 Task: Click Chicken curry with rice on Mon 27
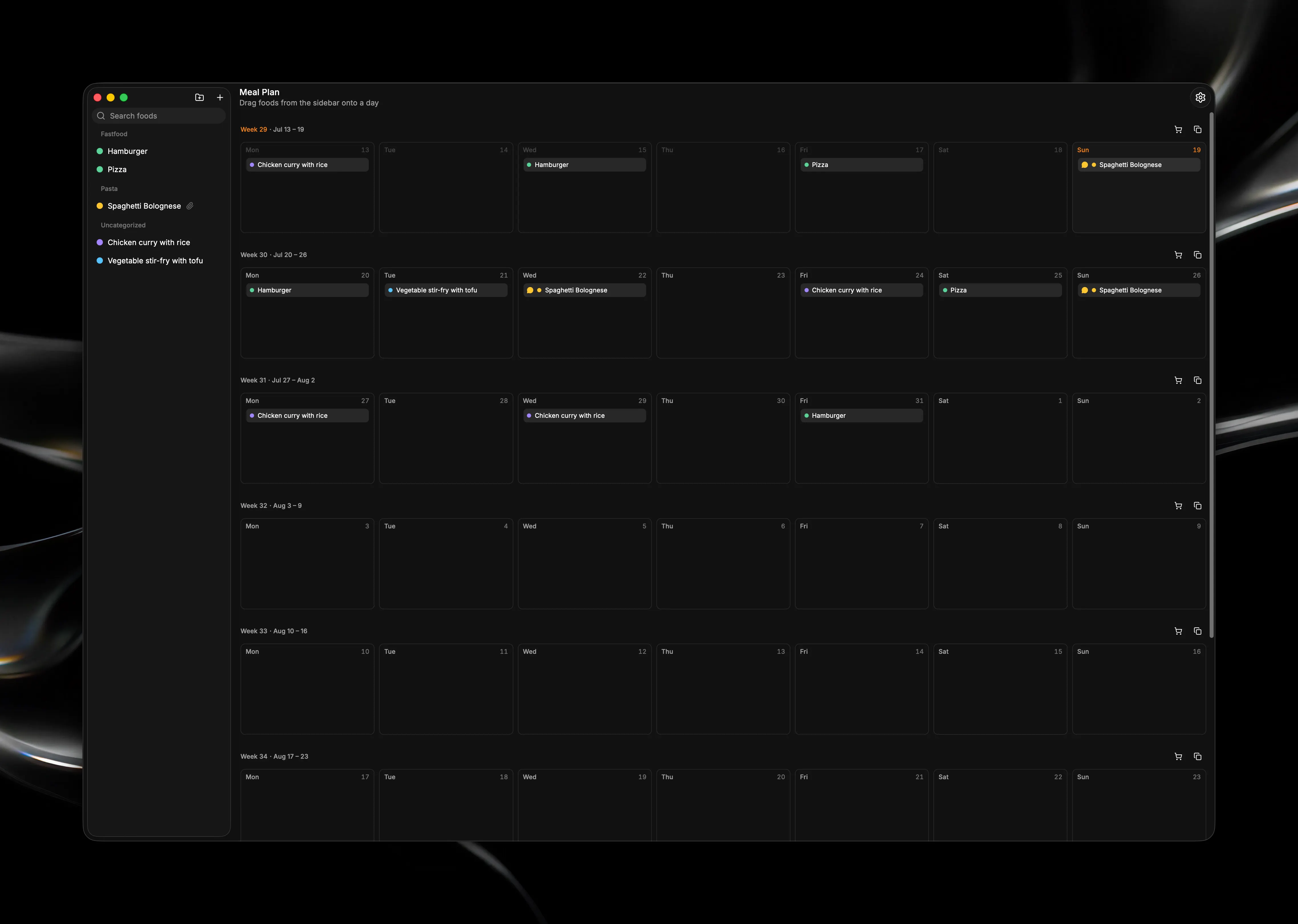point(307,416)
